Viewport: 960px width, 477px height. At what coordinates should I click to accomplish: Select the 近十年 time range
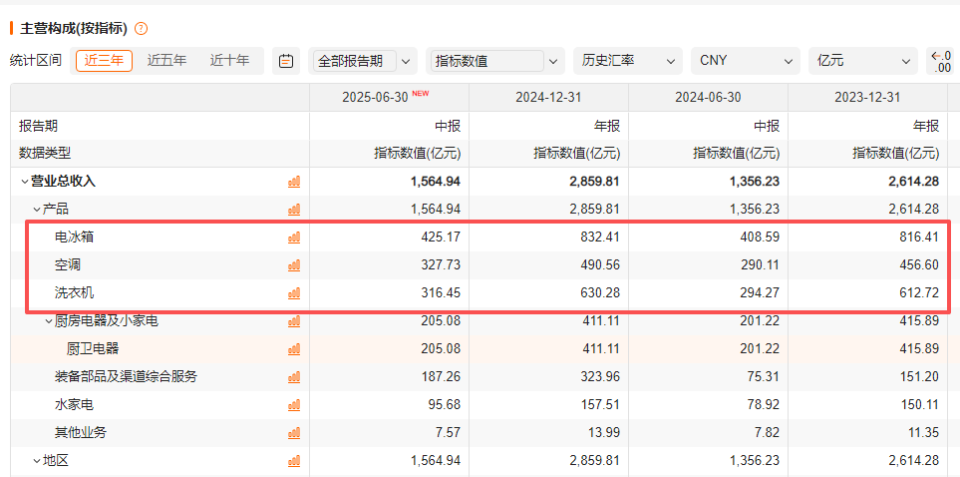pos(230,61)
